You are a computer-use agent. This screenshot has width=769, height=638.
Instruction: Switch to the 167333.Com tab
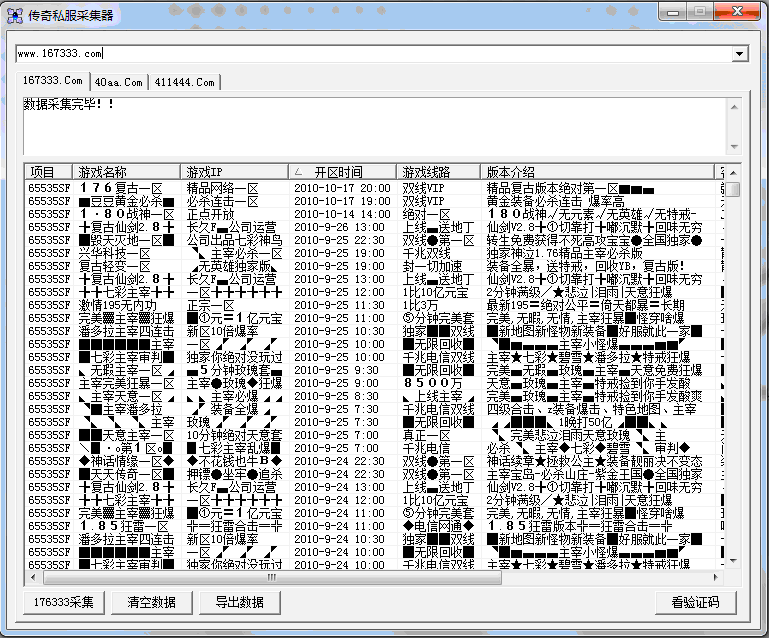click(x=54, y=82)
